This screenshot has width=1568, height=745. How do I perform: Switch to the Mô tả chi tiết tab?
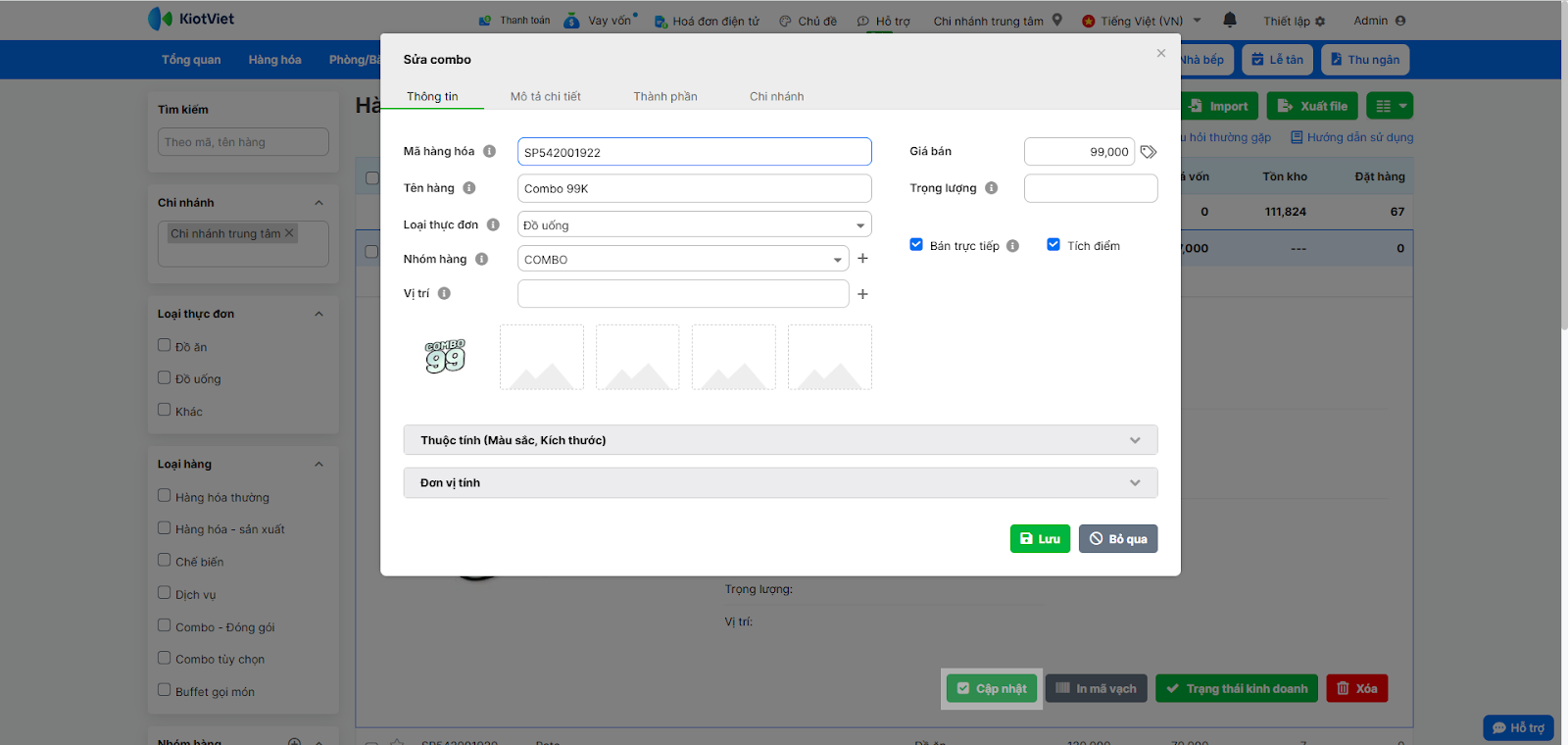point(546,96)
